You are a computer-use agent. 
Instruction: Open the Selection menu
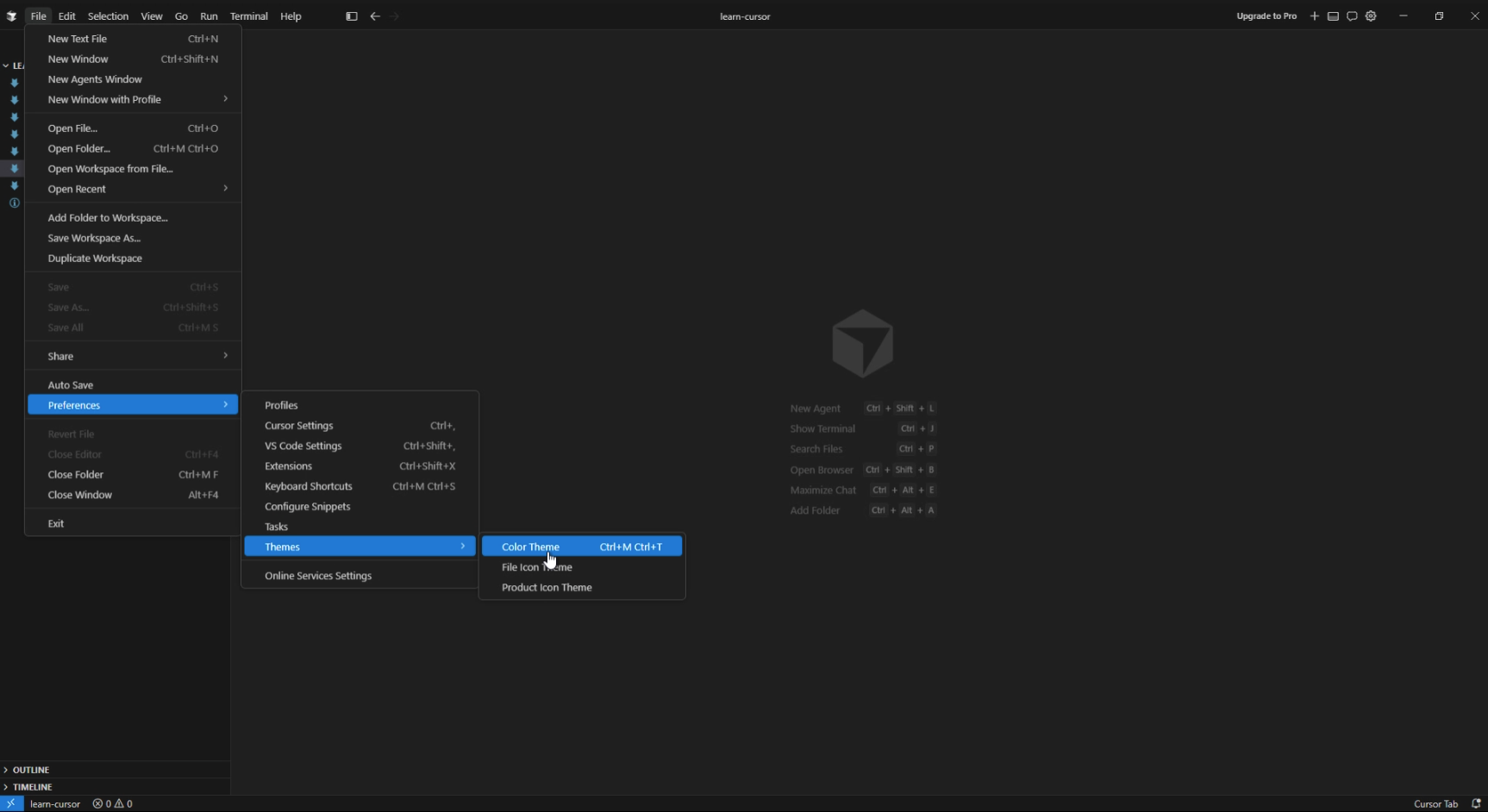(x=108, y=16)
